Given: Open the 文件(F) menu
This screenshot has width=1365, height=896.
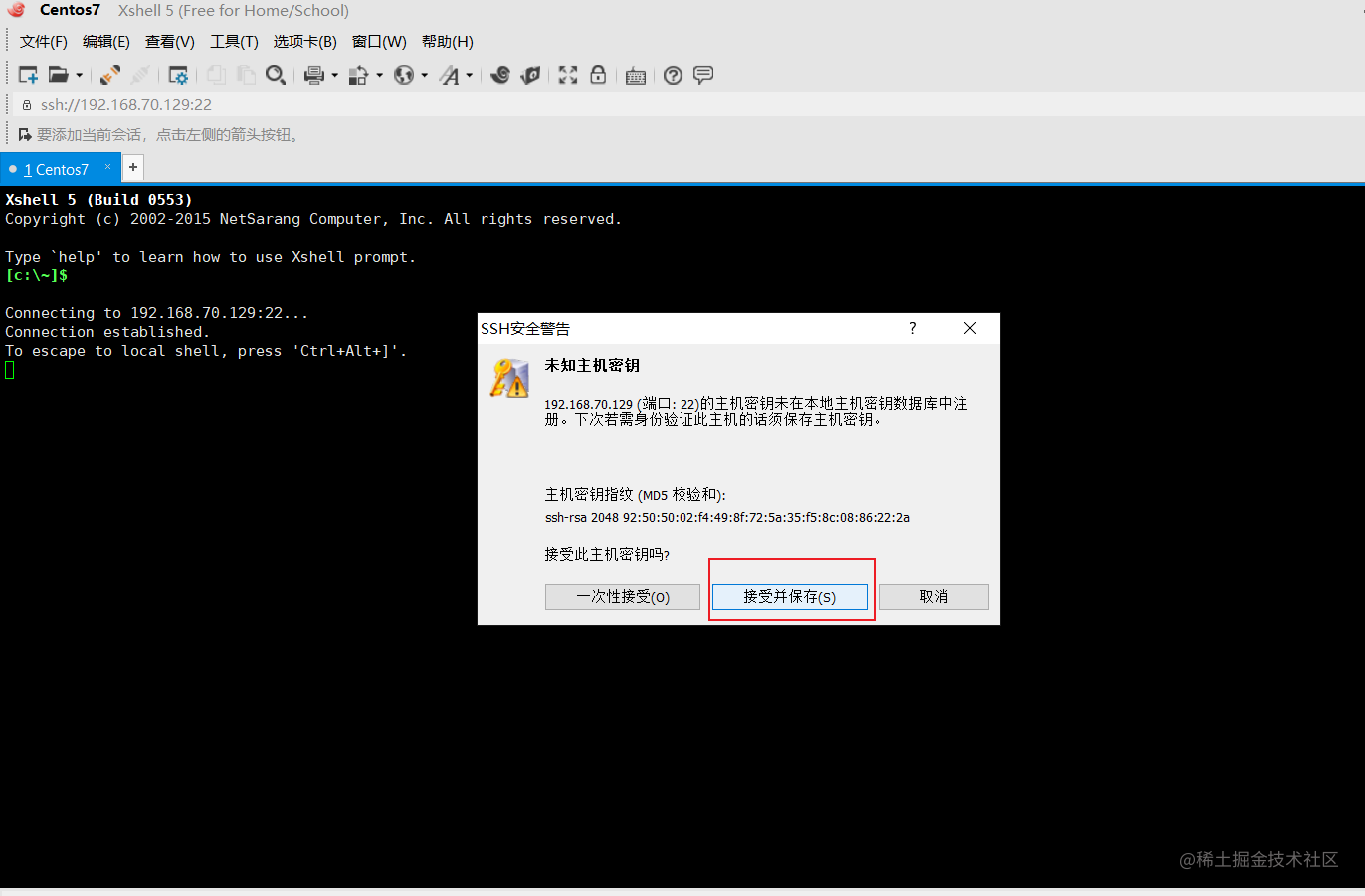Looking at the screenshot, I should click(44, 41).
